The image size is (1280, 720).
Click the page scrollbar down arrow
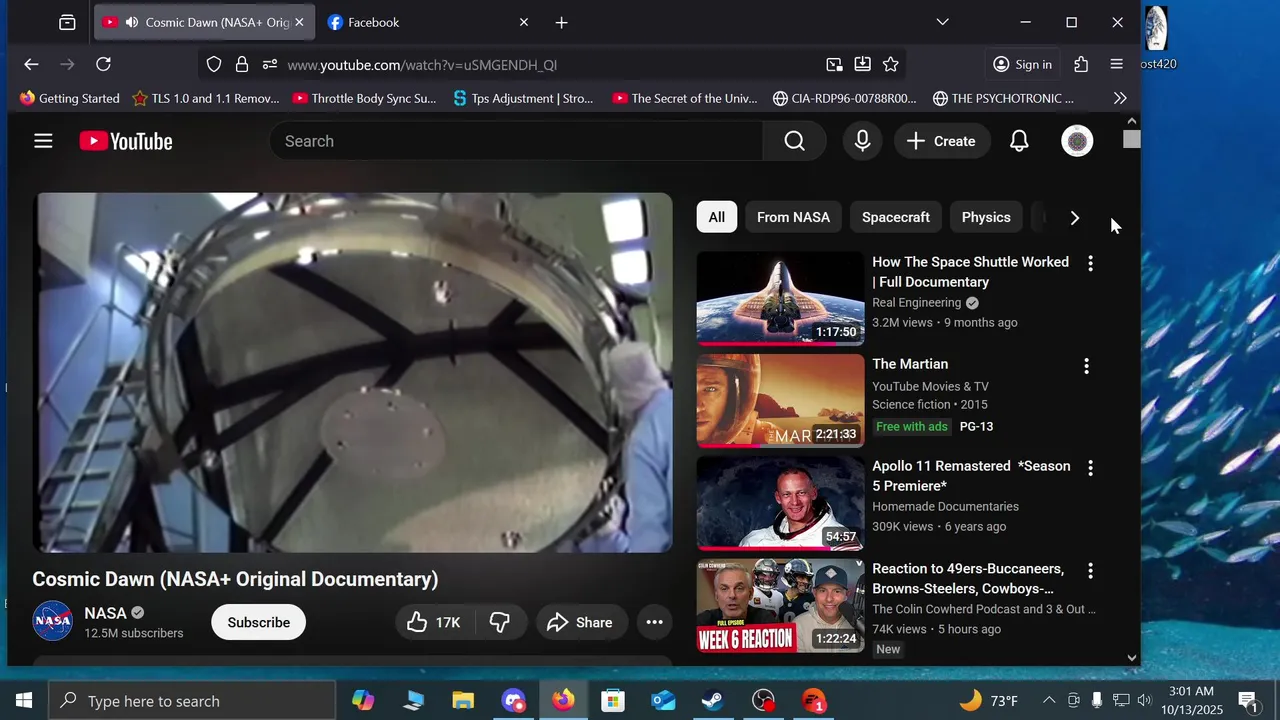1131,658
